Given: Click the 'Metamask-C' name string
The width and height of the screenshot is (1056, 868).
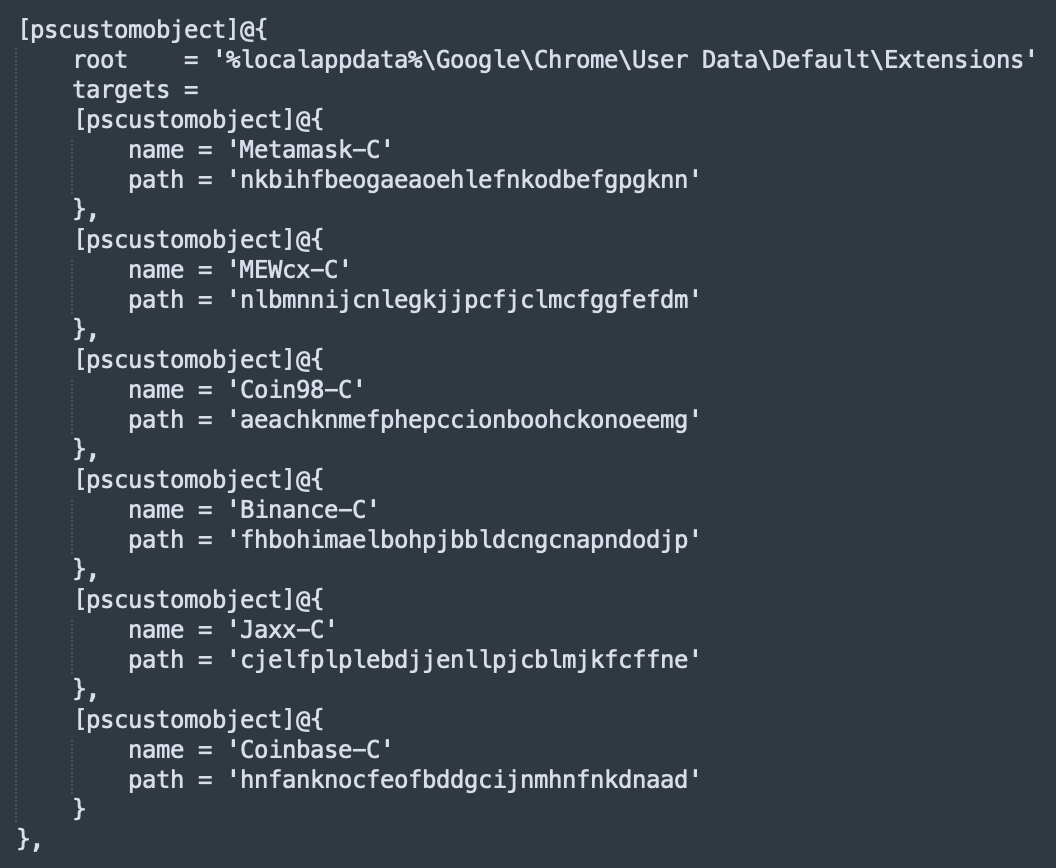Looking at the screenshot, I should point(310,149).
